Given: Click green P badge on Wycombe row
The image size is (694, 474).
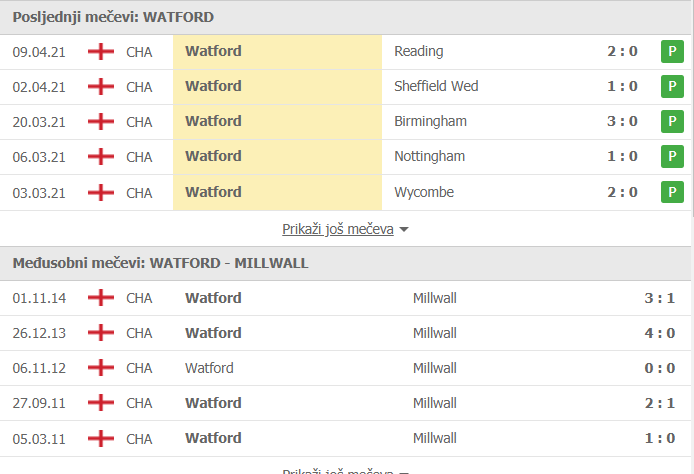Looking at the screenshot, I should point(672,192).
